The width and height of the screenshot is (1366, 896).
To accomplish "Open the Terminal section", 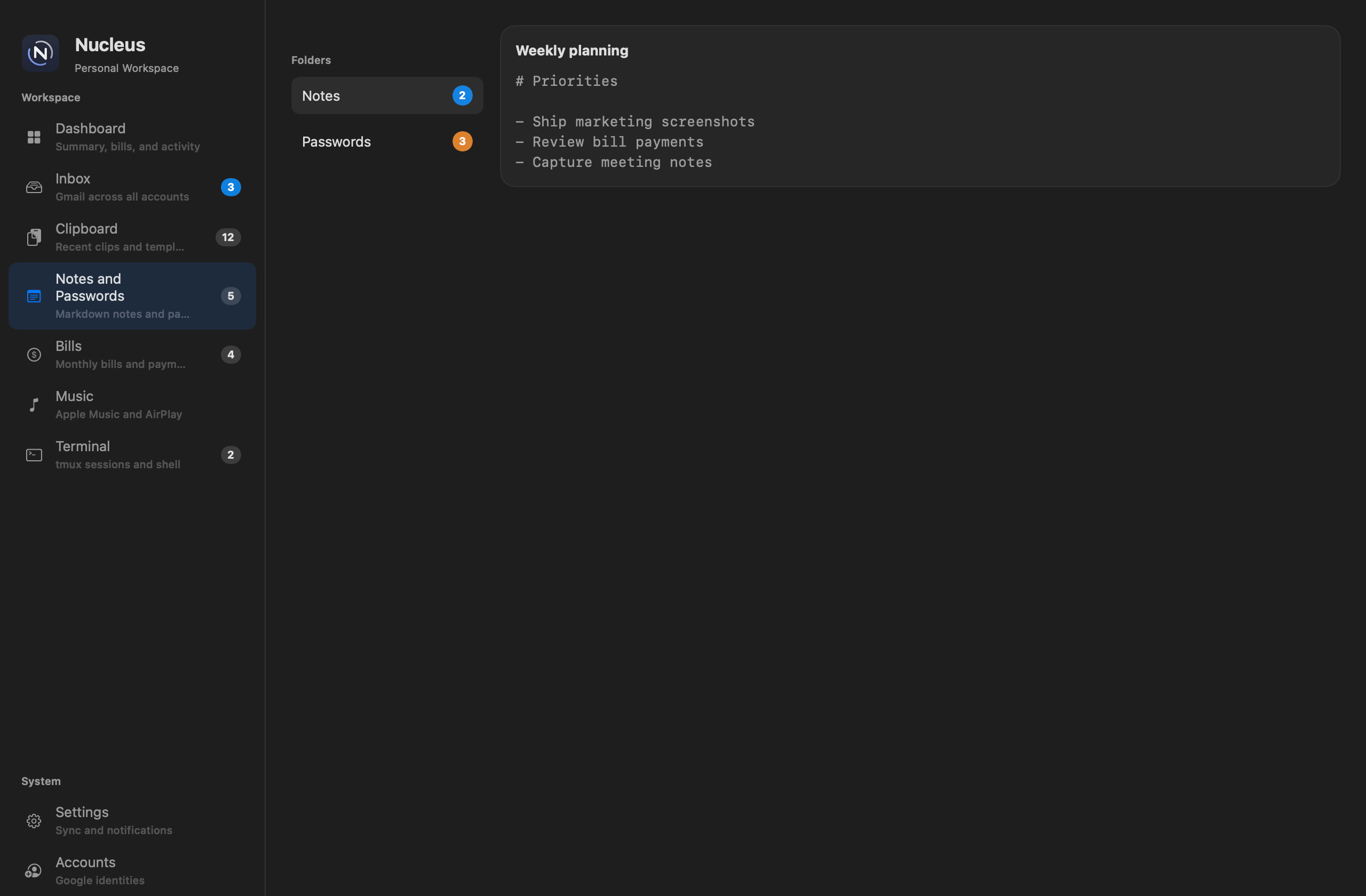I will (132, 455).
